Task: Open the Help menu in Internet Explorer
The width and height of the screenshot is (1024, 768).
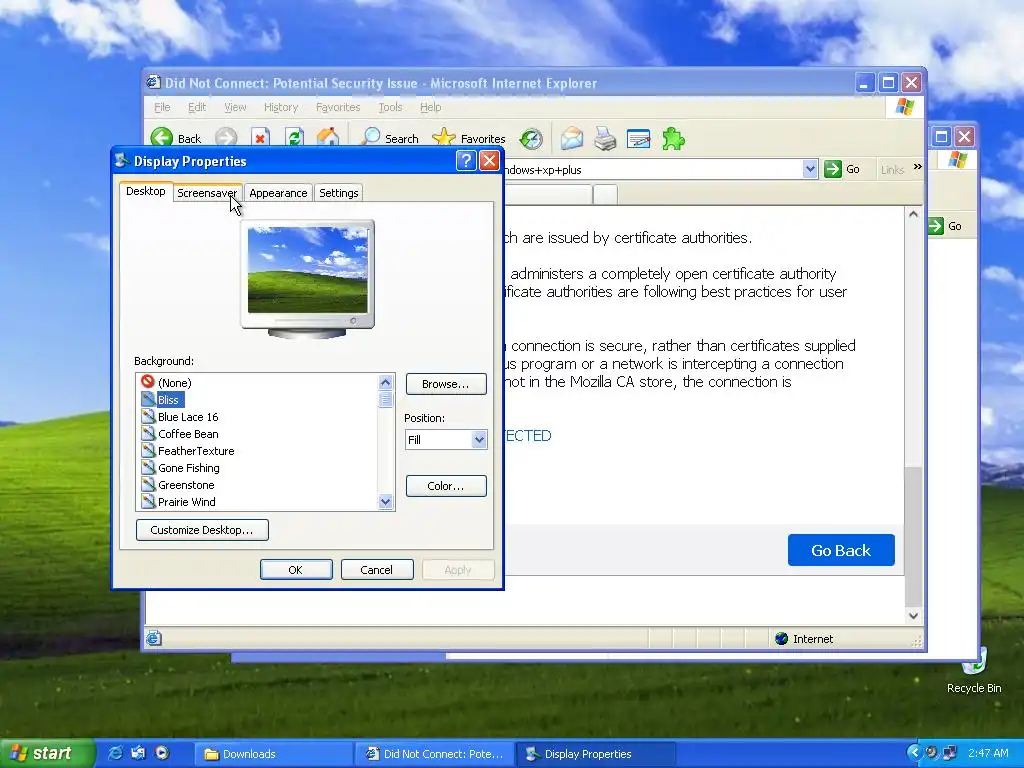Action: (x=430, y=107)
